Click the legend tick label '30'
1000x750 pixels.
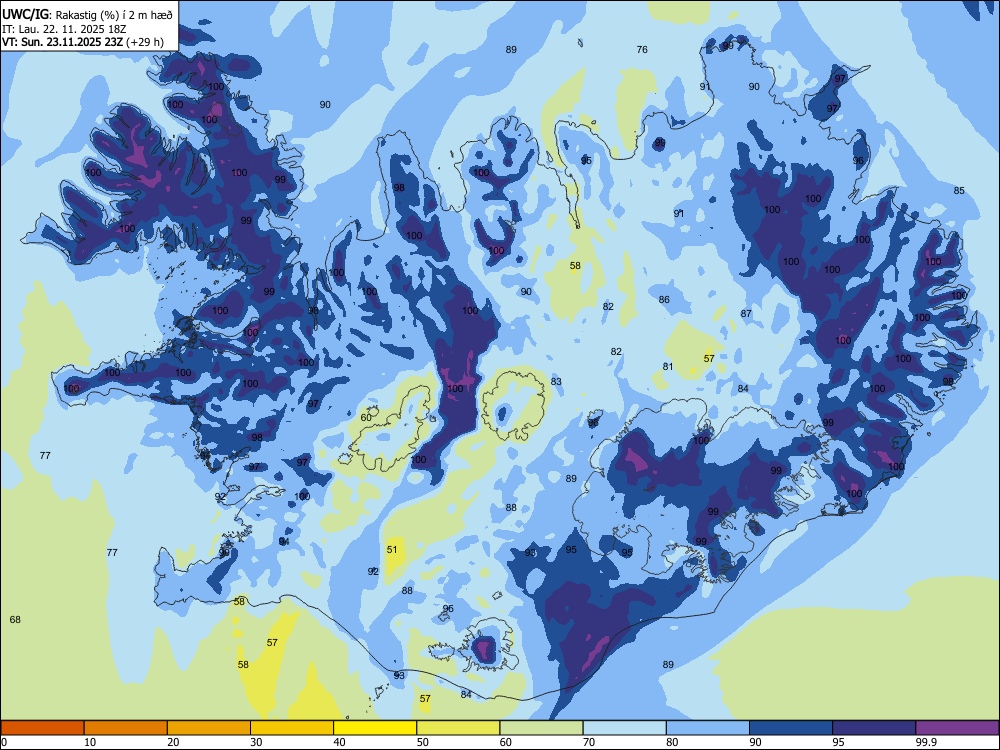pos(256,742)
